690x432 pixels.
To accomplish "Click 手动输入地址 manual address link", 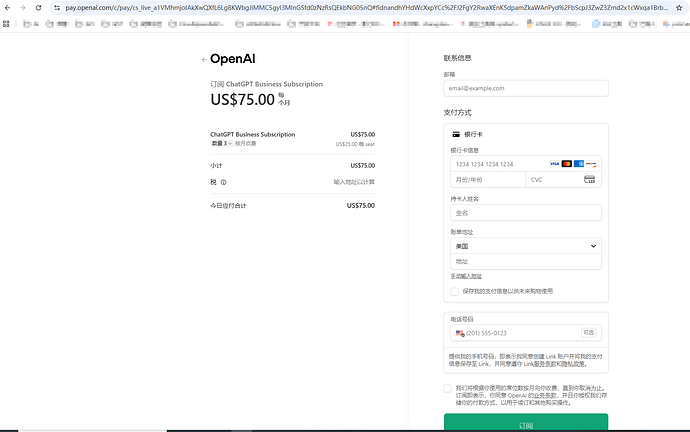I will pos(466,276).
